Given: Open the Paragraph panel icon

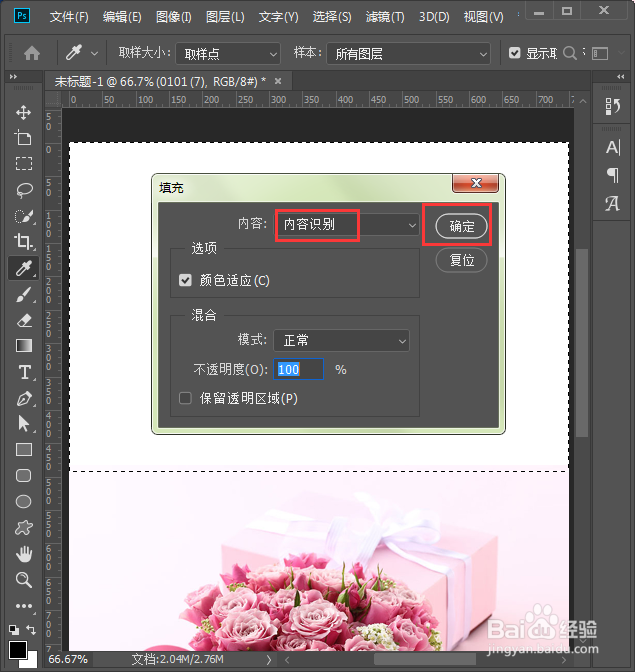Looking at the screenshot, I should [613, 175].
